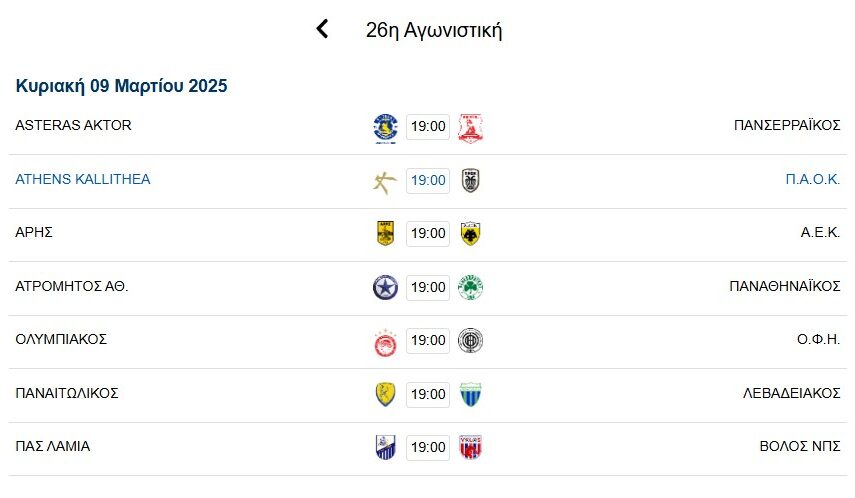The image size is (855, 498).
Task: Click the 19:00 time for the ΟΛΥΜΠΙΑΚΟΣ match
Action: (428, 341)
